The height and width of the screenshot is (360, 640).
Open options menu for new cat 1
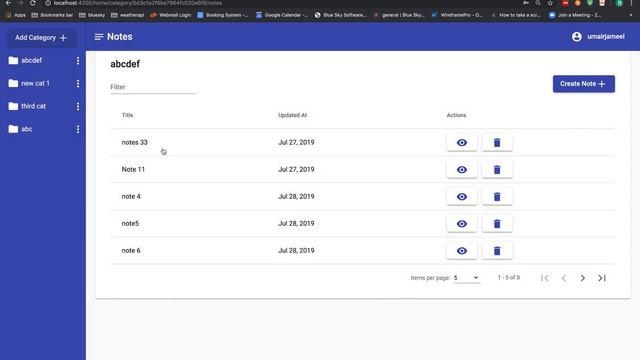point(78,84)
